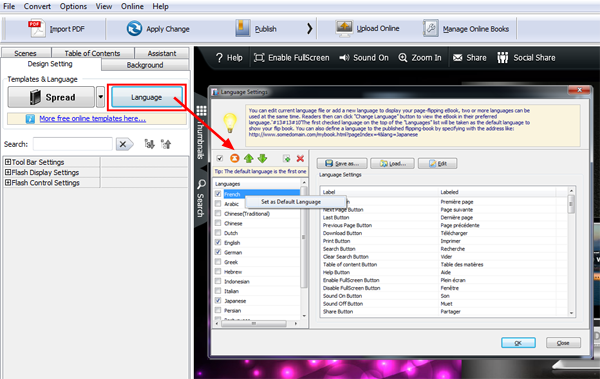Viewport: 600px width, 379px height.
Task: Click the Zoom In magnifier icon
Action: (403, 58)
